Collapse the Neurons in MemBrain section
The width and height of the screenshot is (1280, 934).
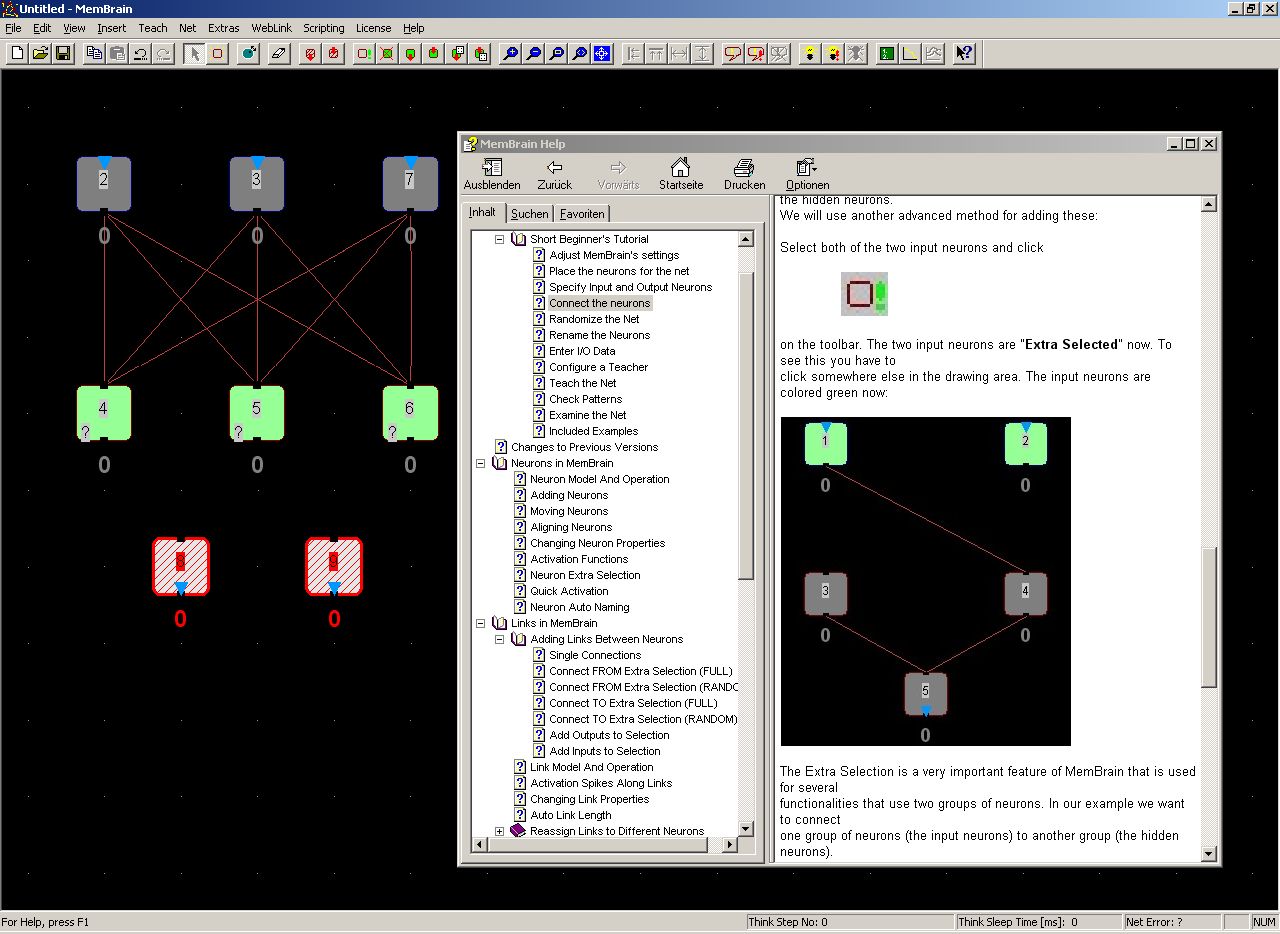(480, 464)
